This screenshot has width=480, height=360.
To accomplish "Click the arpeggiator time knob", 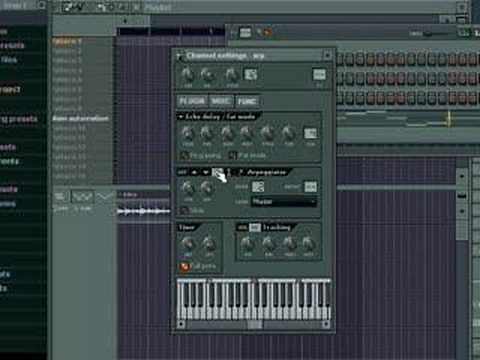I will coord(187,189).
